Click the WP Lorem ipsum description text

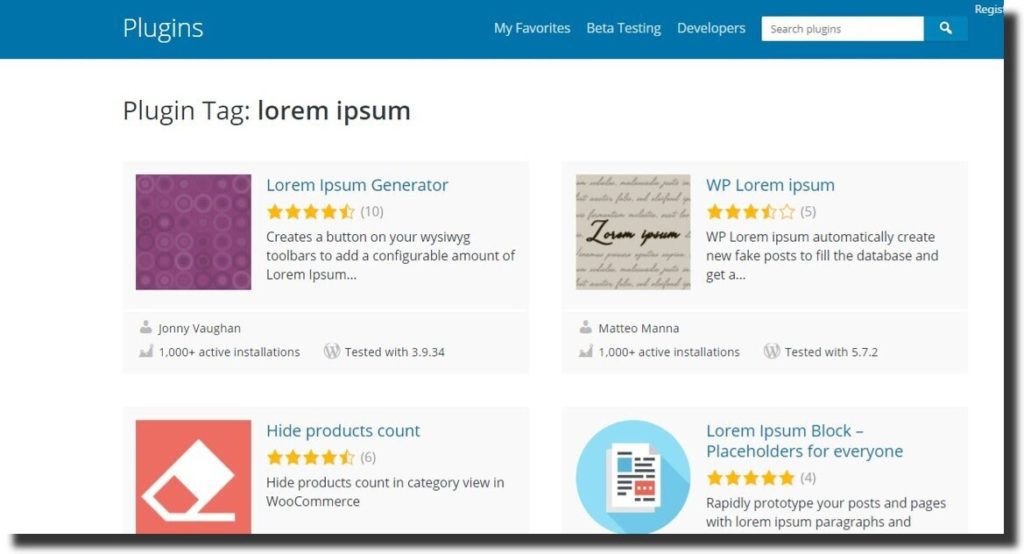[x=822, y=255]
